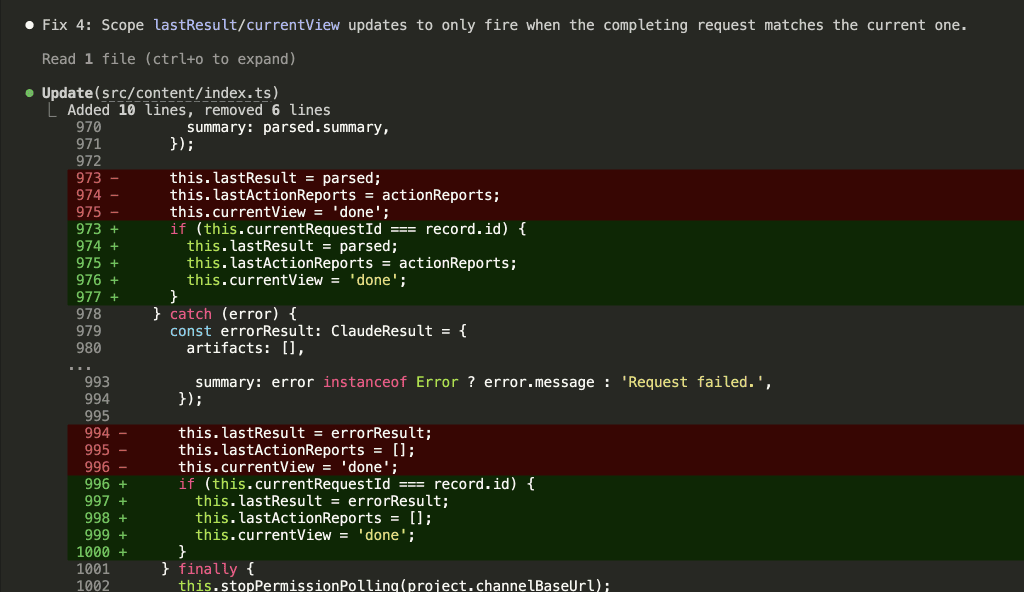Click the minus icon on removed line 973
Image resolution: width=1024 pixels, height=592 pixels.
[113, 177]
